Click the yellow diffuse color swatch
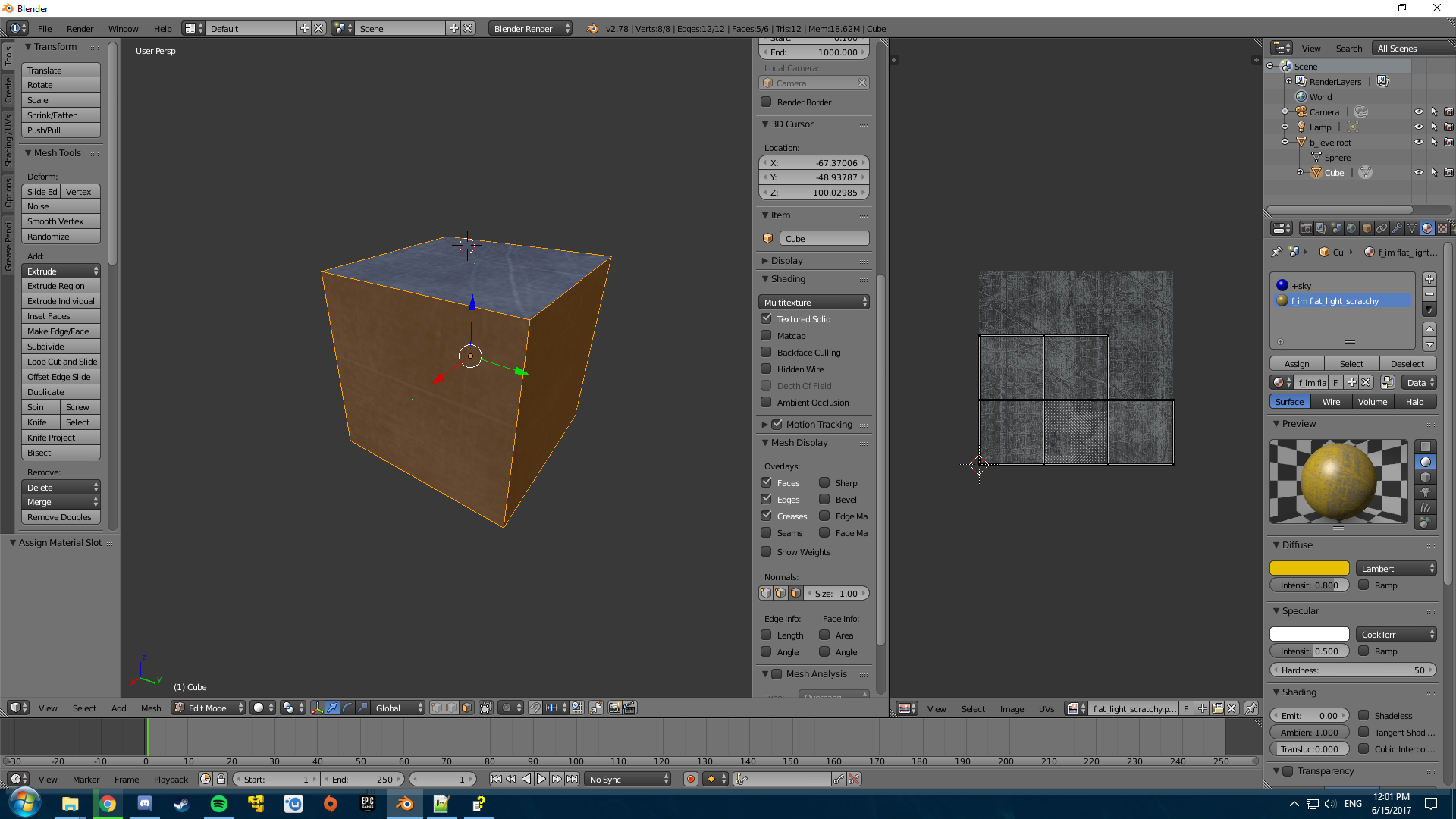The height and width of the screenshot is (819, 1456). 1310,568
